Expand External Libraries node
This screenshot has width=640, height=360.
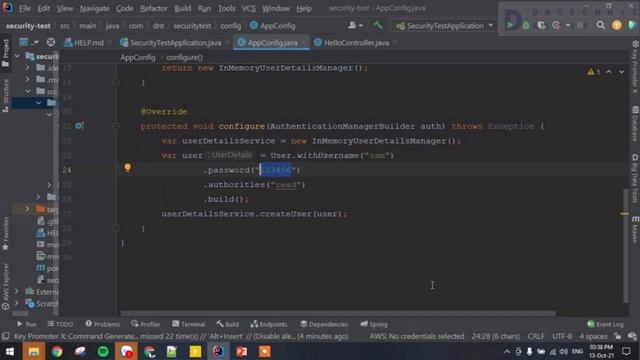pos(17,291)
